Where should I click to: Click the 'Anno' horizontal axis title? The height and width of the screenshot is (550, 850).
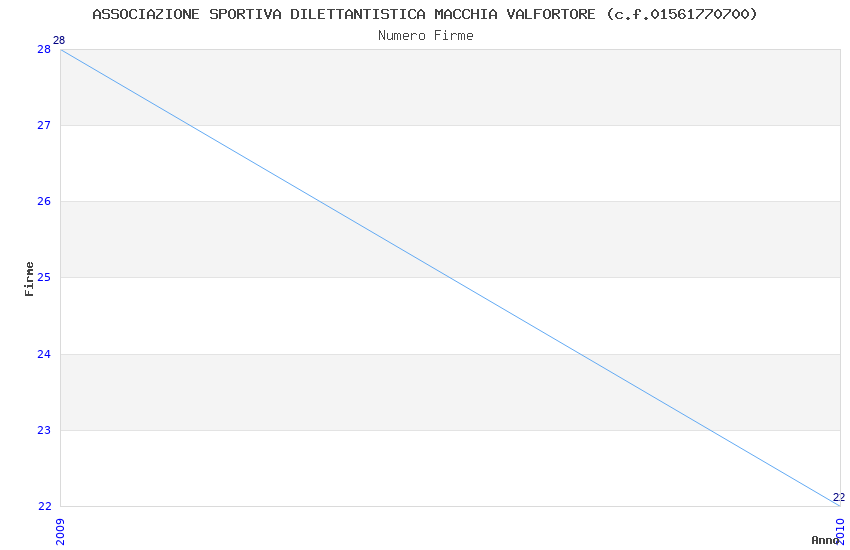click(824, 540)
